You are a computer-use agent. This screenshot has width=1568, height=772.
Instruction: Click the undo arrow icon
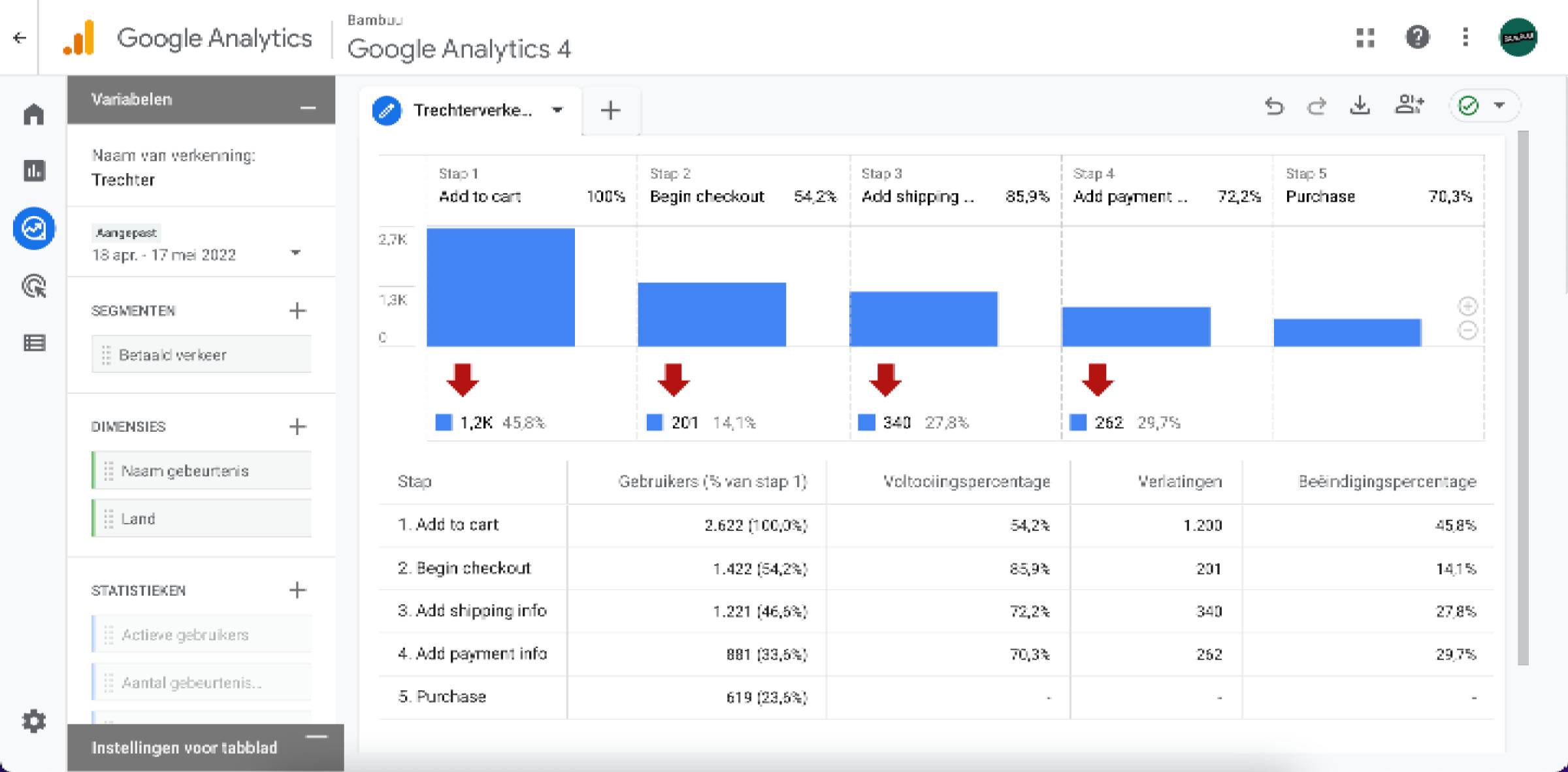tap(1273, 106)
